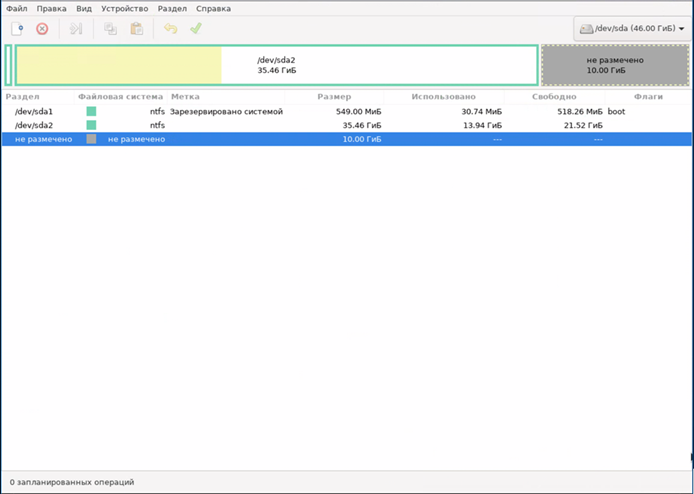Click the New partition toolbar icon

click(17, 29)
